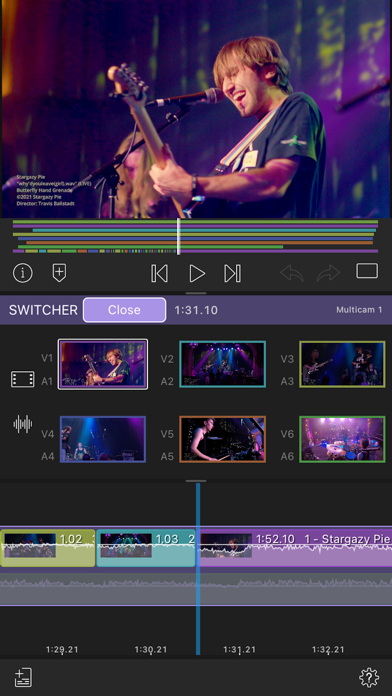Select the V5 drummer camera angle
Image resolution: width=392 pixels, height=696 pixels.
[x=222, y=439]
